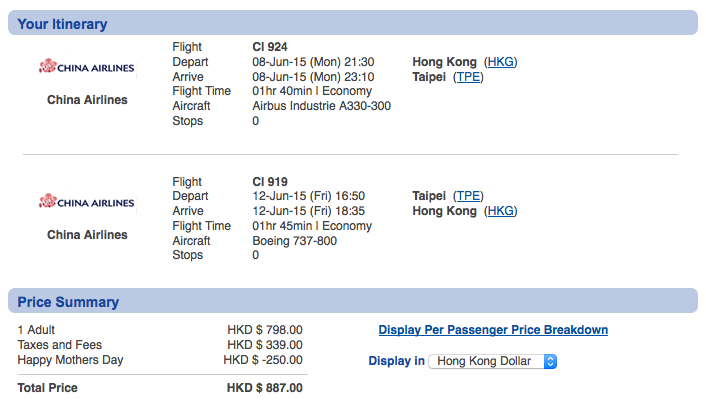Click the Total Price amount HKD $ 887.00

265,388
